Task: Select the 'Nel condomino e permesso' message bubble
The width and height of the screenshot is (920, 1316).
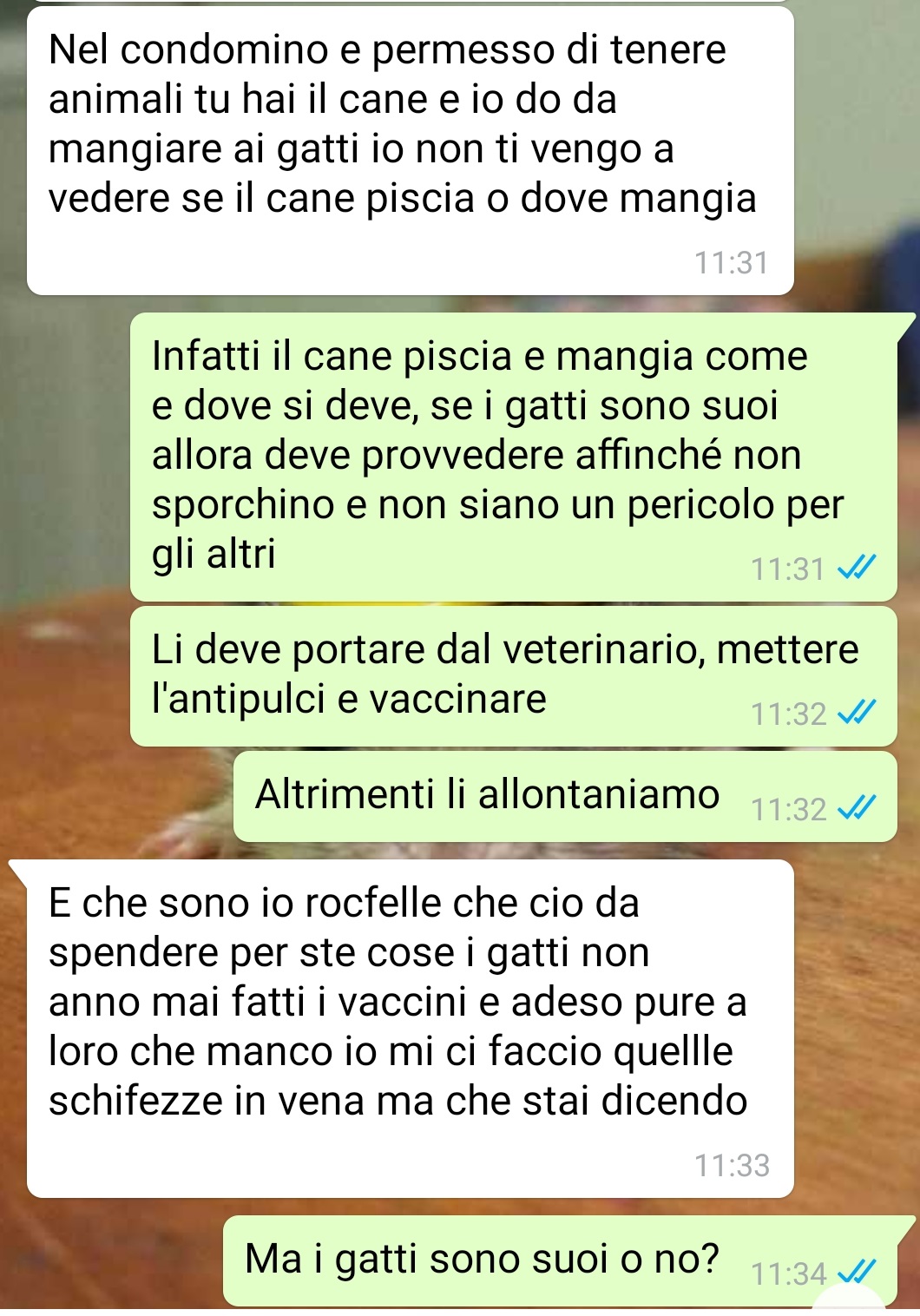Action: 411,150
